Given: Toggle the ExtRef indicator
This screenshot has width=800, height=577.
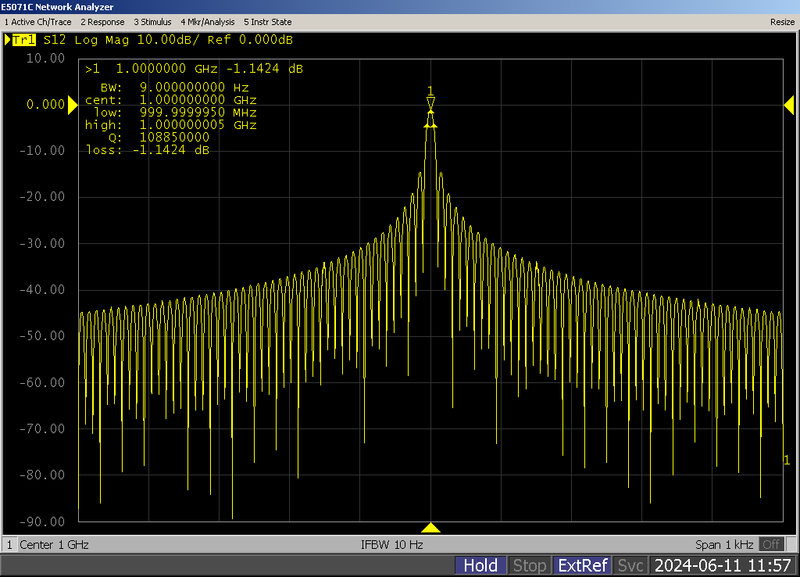Looking at the screenshot, I should (582, 566).
